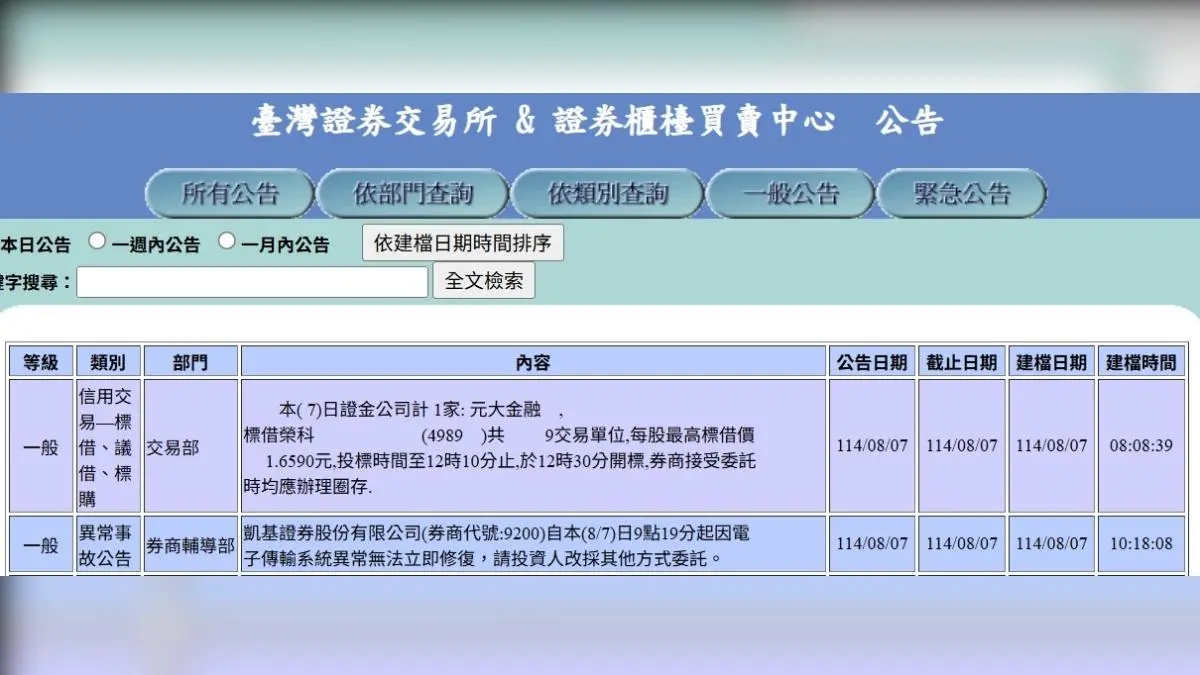Open the 一般公告 listing

coord(790,193)
